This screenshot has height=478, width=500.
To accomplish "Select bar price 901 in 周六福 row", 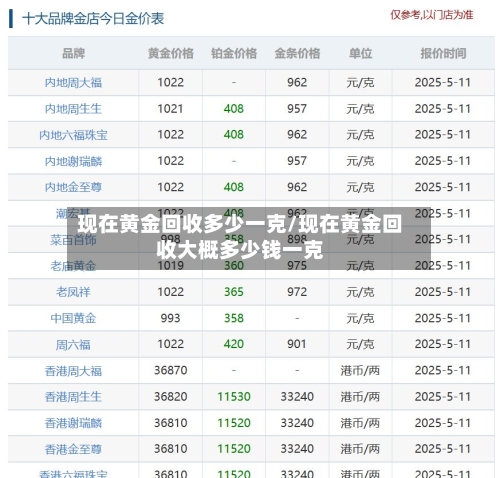I will click(x=297, y=344).
